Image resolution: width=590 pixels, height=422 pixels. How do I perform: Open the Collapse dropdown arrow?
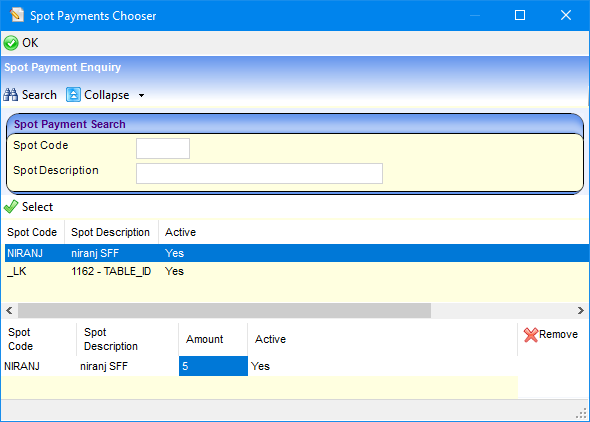tap(141, 96)
